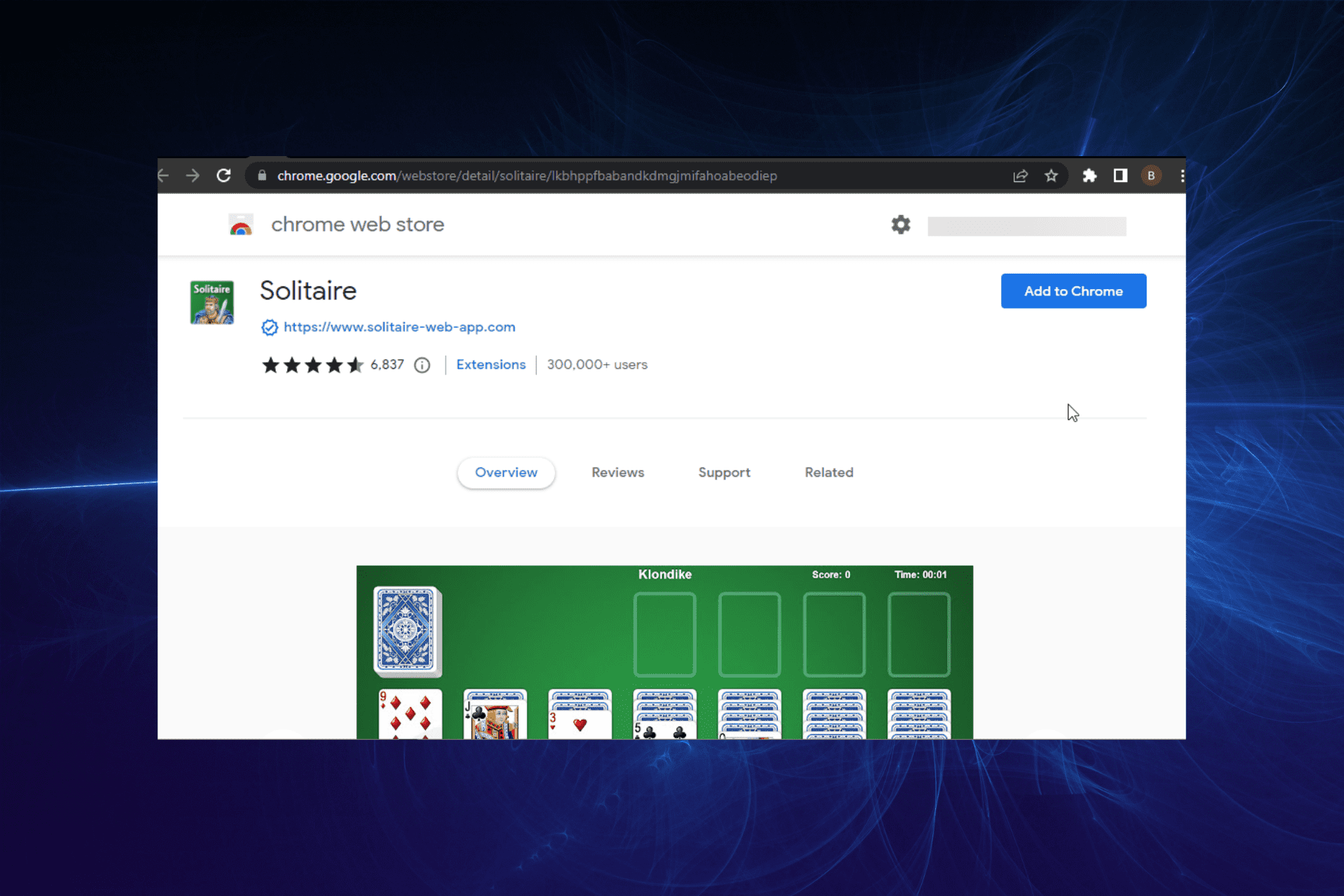
Task: Click the Chrome forward navigation arrow
Action: click(x=192, y=175)
